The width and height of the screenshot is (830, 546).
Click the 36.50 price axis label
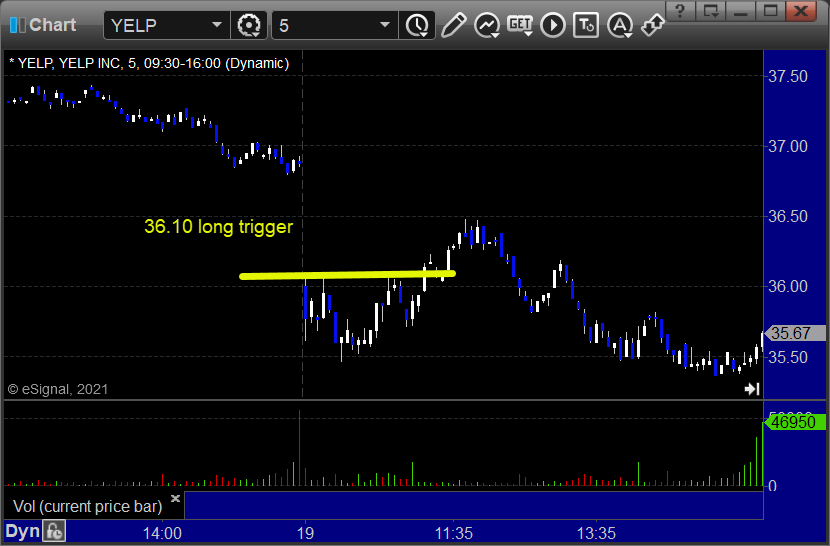[788, 216]
